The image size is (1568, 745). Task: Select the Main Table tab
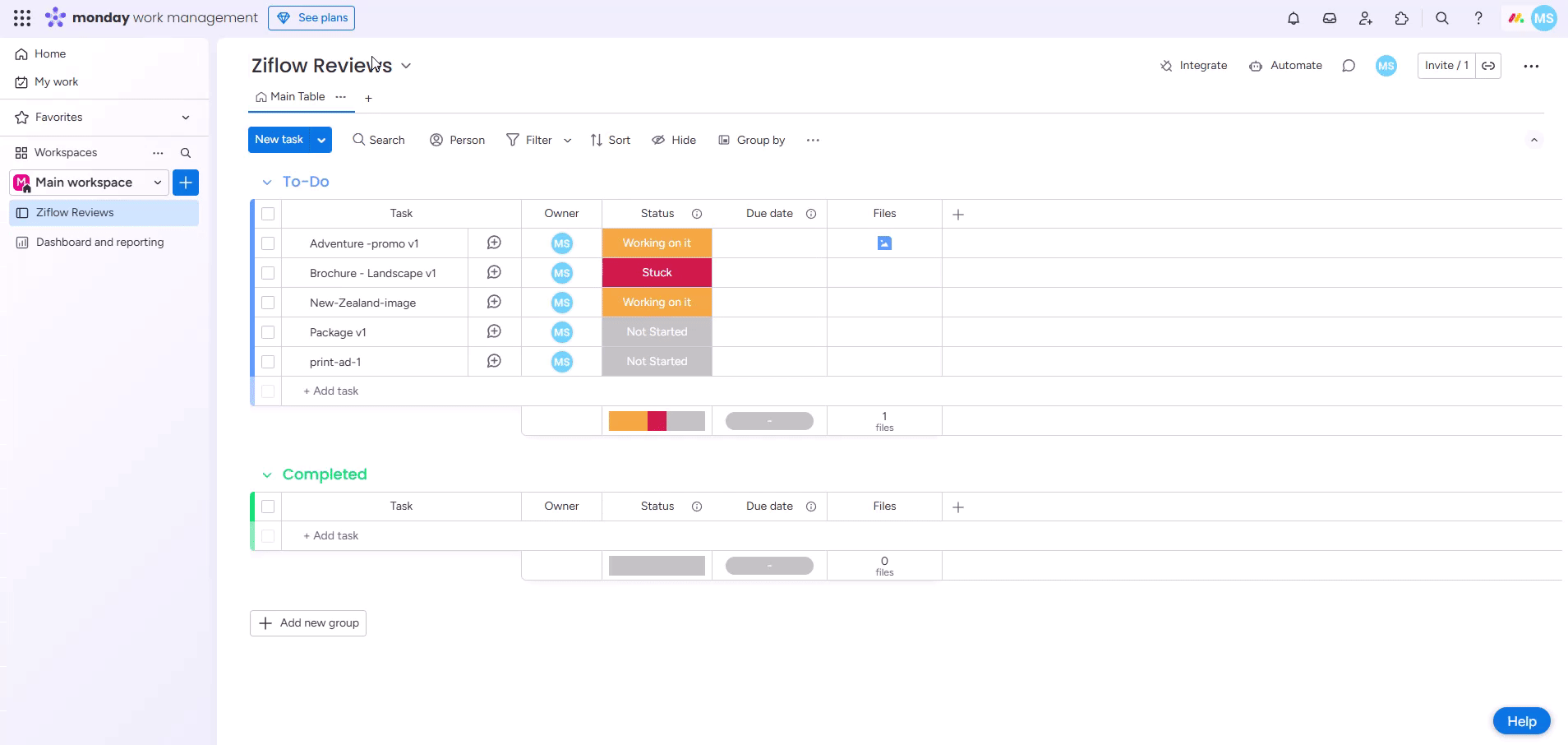290,97
